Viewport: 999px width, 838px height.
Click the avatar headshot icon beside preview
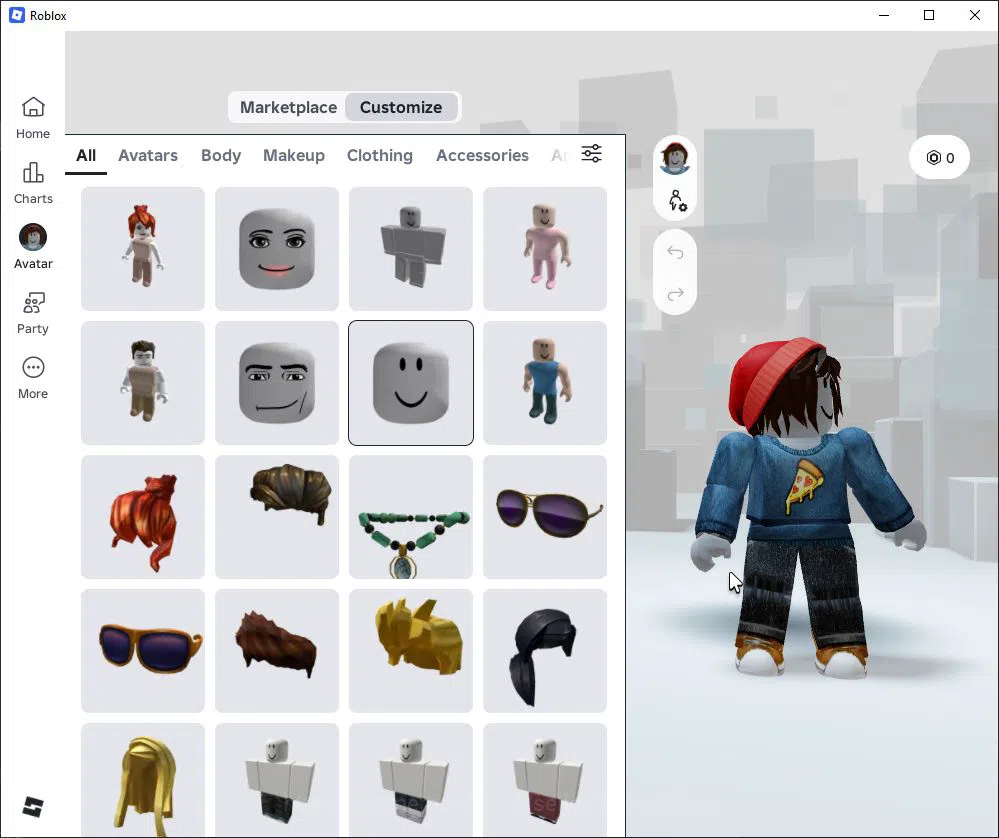(x=675, y=158)
